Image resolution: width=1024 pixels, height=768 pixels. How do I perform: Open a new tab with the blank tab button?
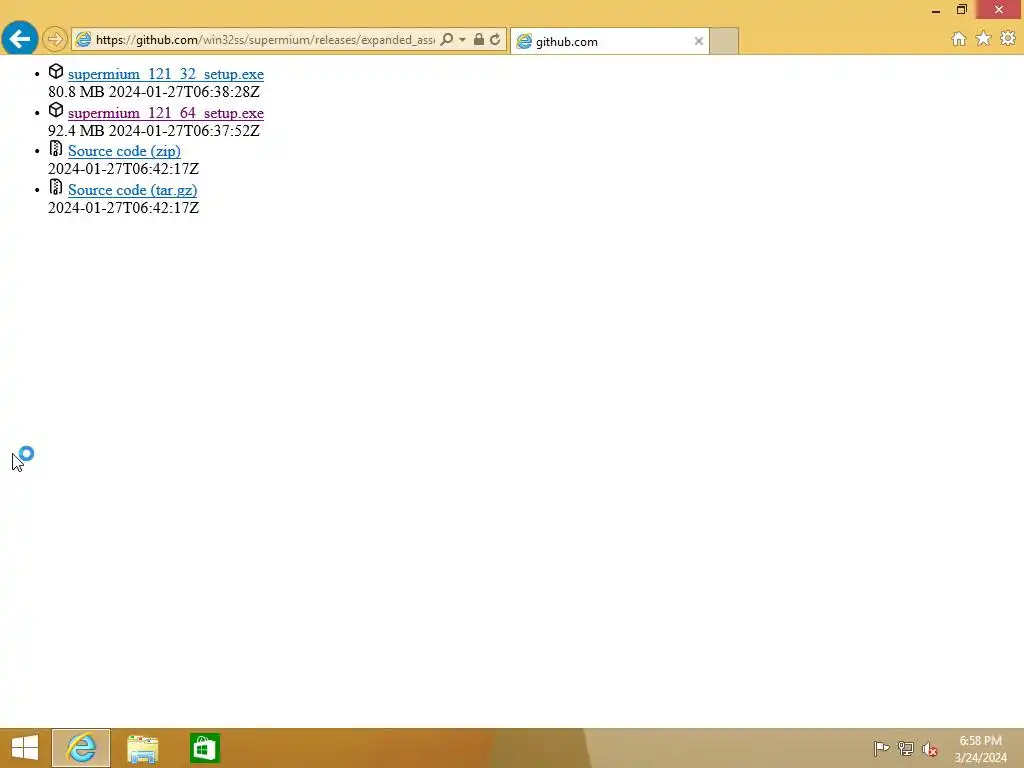[x=724, y=41]
